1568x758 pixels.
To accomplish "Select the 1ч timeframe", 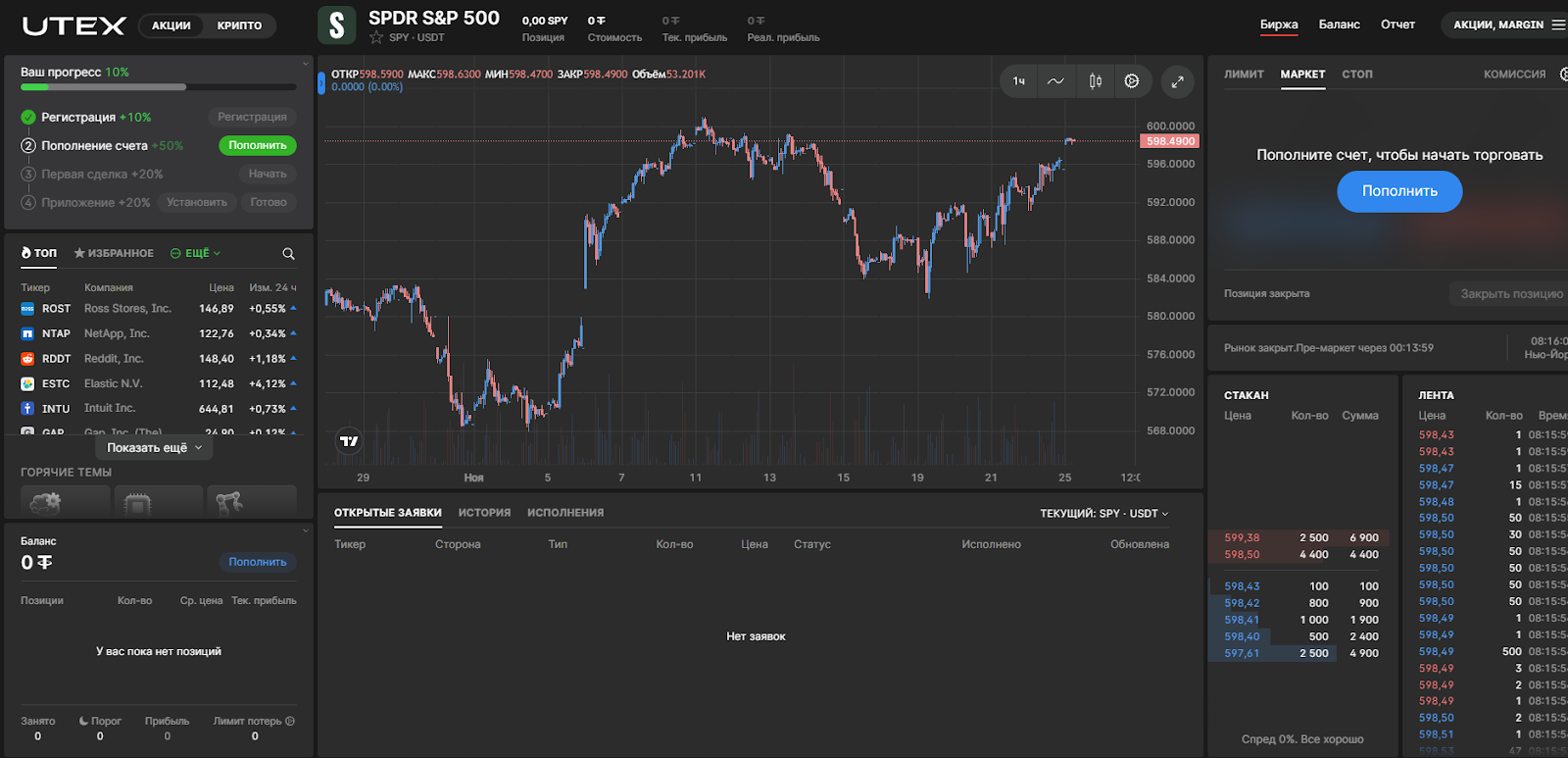I will (x=1019, y=81).
